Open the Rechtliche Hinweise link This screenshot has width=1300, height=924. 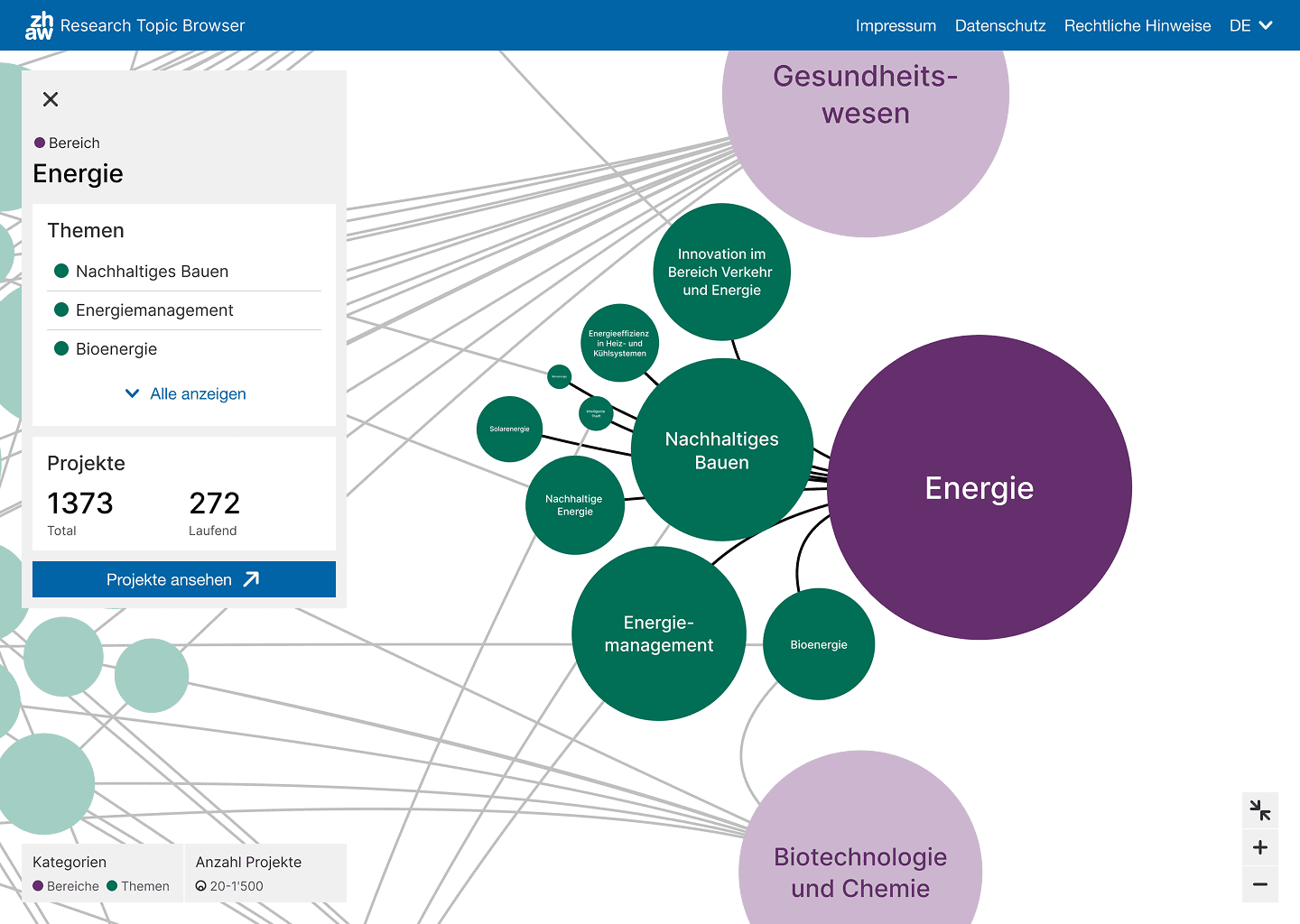point(1137,25)
